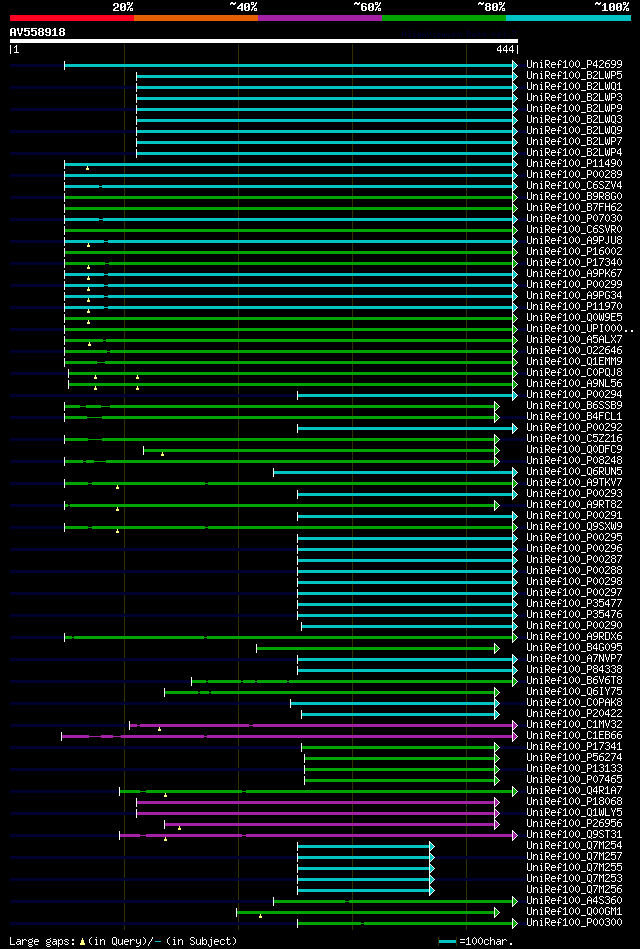Select the UniRef100_C6SZV4 label

(575, 185)
